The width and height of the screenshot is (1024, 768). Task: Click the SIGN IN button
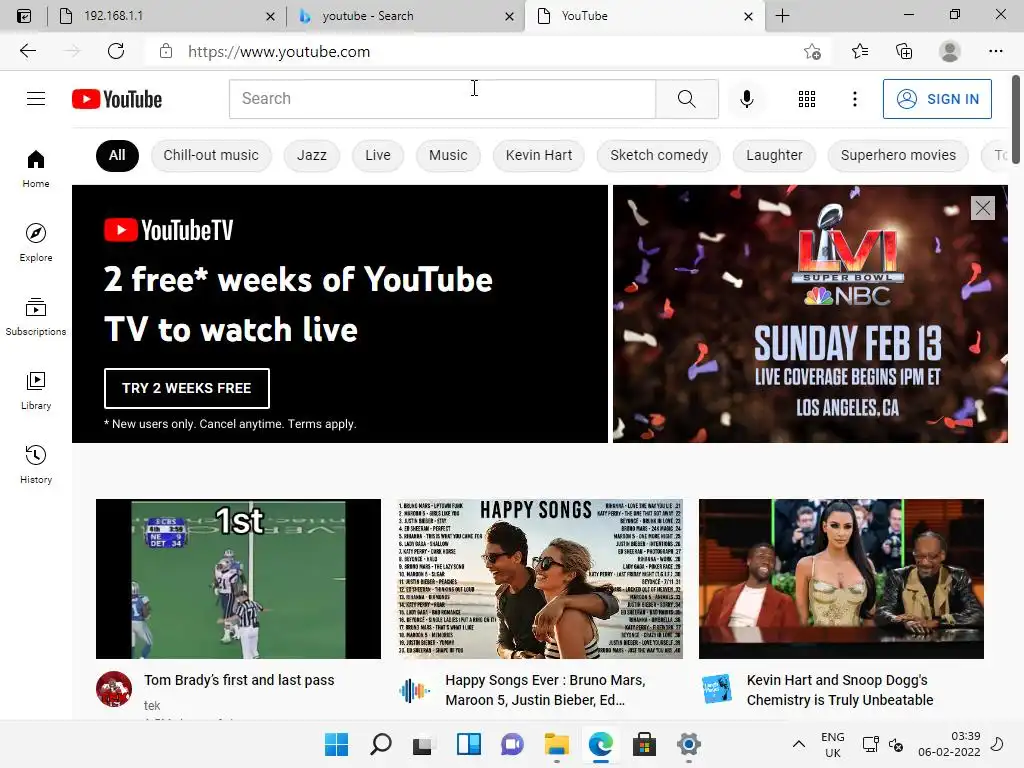pyautogui.click(x=937, y=99)
